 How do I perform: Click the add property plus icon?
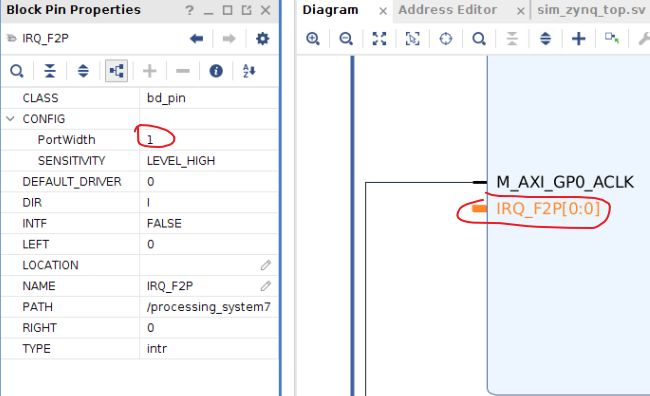click(149, 71)
